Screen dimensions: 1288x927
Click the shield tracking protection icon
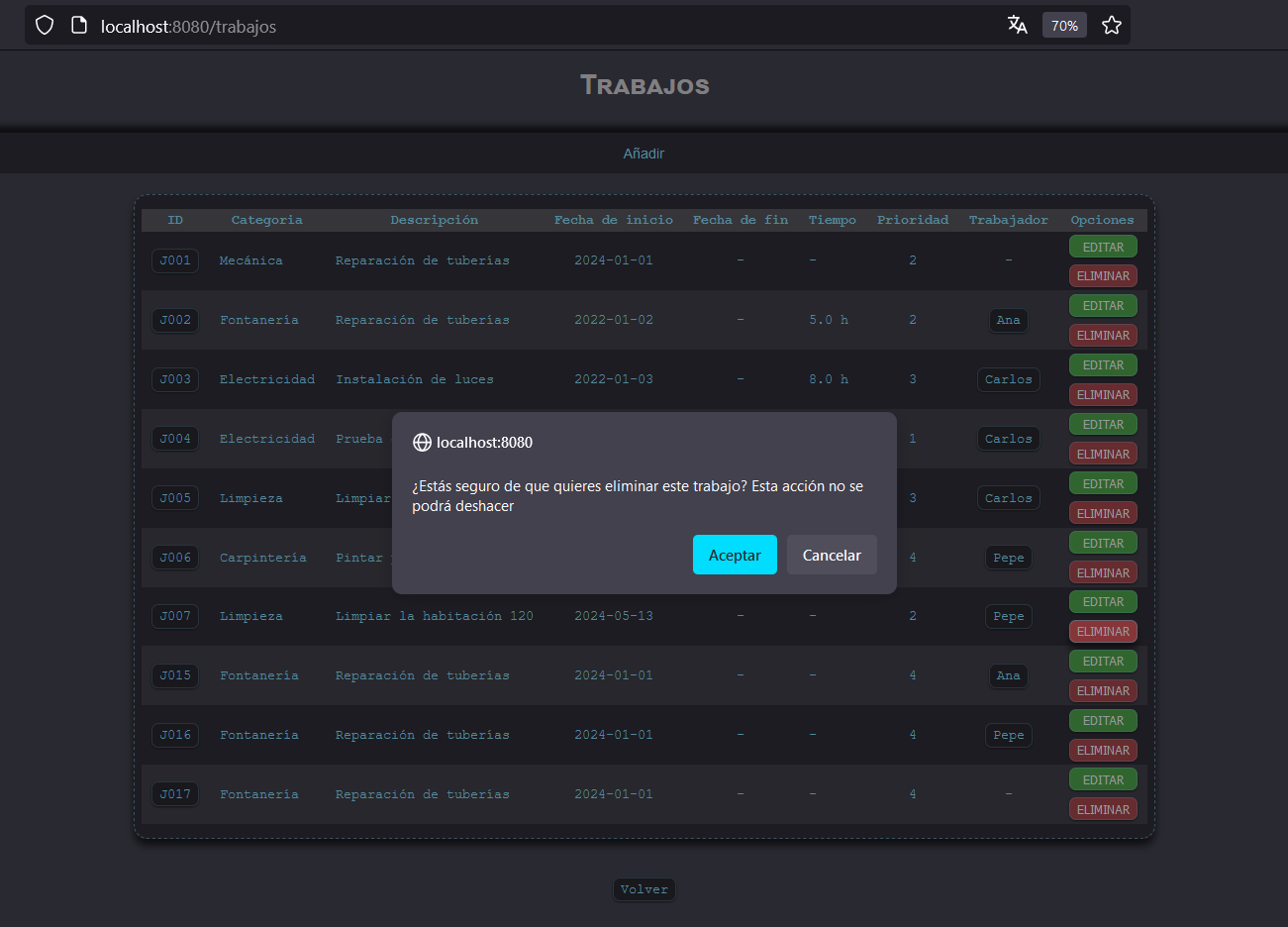[45, 25]
